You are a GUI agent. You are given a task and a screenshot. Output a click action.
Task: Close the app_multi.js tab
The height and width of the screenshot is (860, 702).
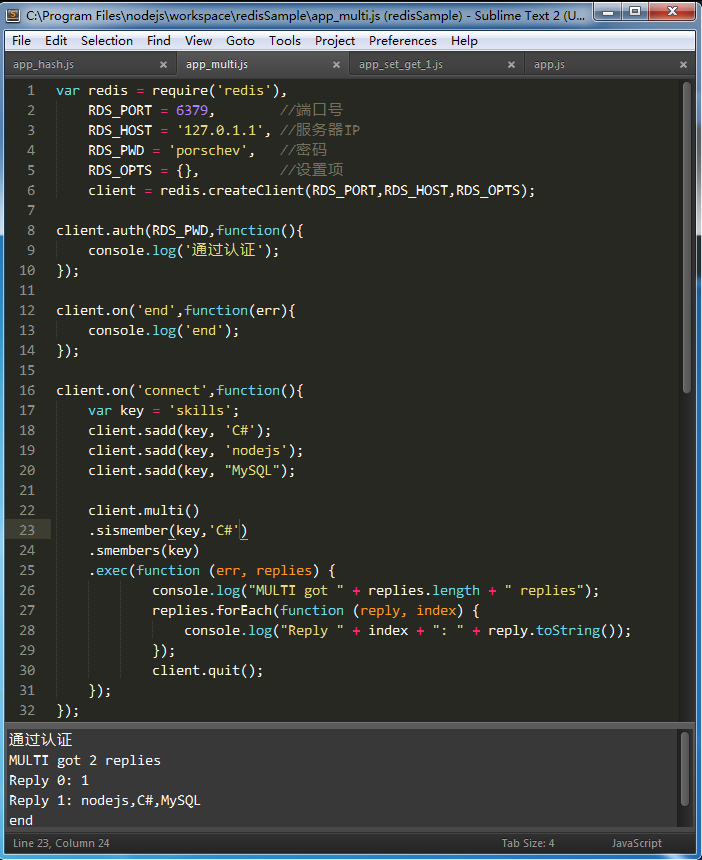coord(337,65)
